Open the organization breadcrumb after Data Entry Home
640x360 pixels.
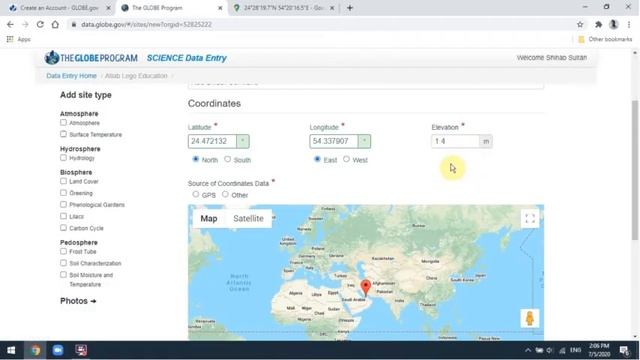coord(136,76)
